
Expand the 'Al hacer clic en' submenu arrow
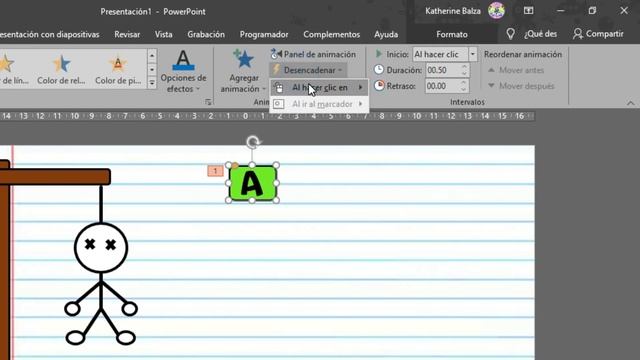[360, 87]
